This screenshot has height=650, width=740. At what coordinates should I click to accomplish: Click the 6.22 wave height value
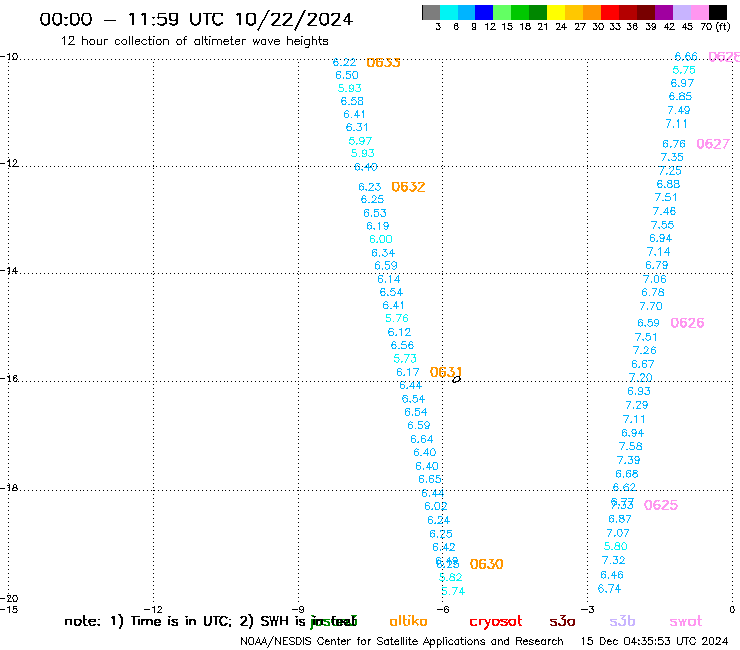coord(344,63)
